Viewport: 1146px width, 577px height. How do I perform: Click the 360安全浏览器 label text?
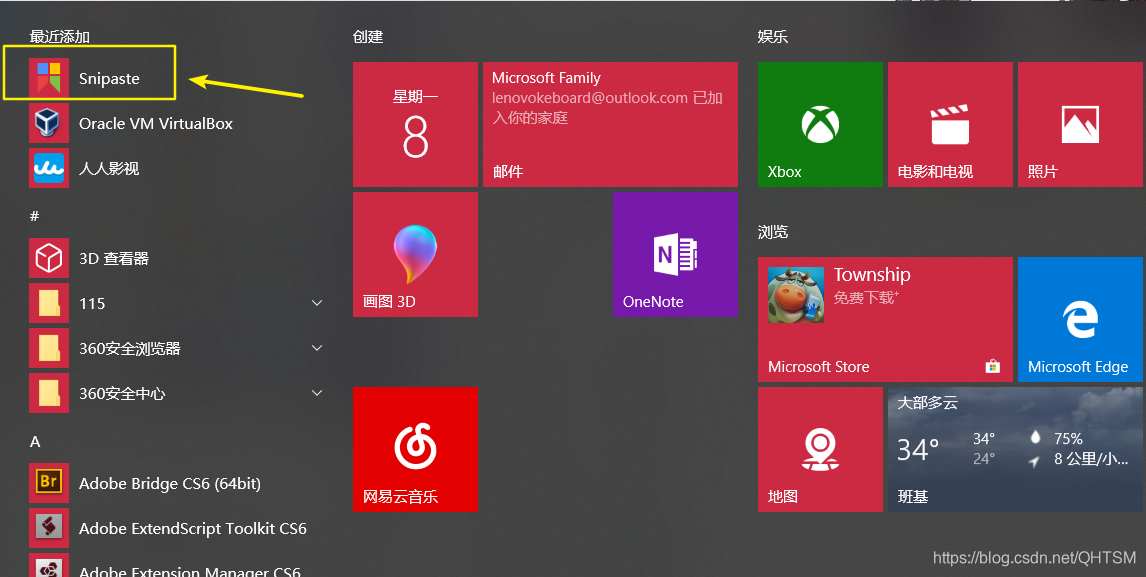129,349
